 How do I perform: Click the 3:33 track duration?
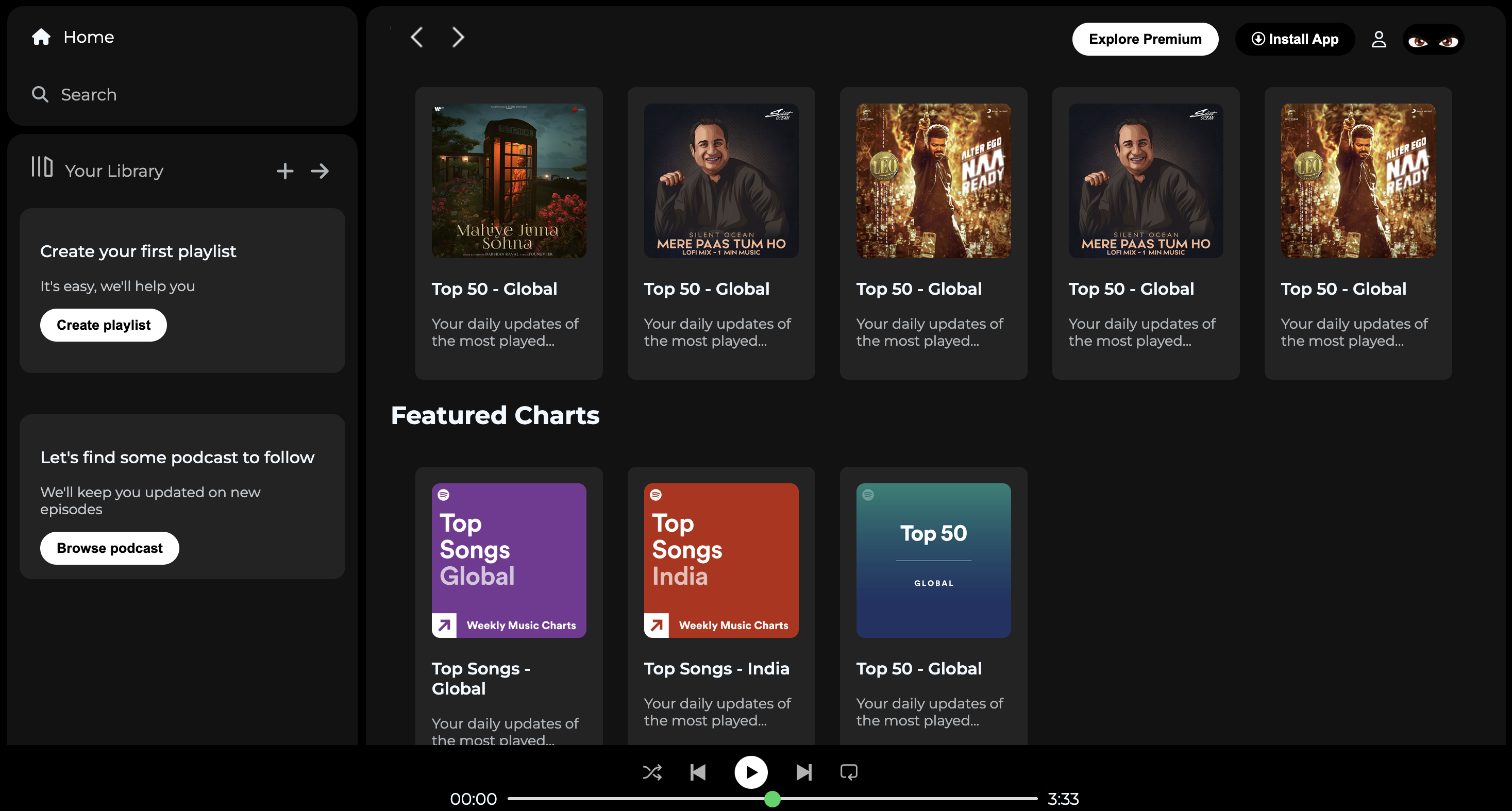point(1063,799)
